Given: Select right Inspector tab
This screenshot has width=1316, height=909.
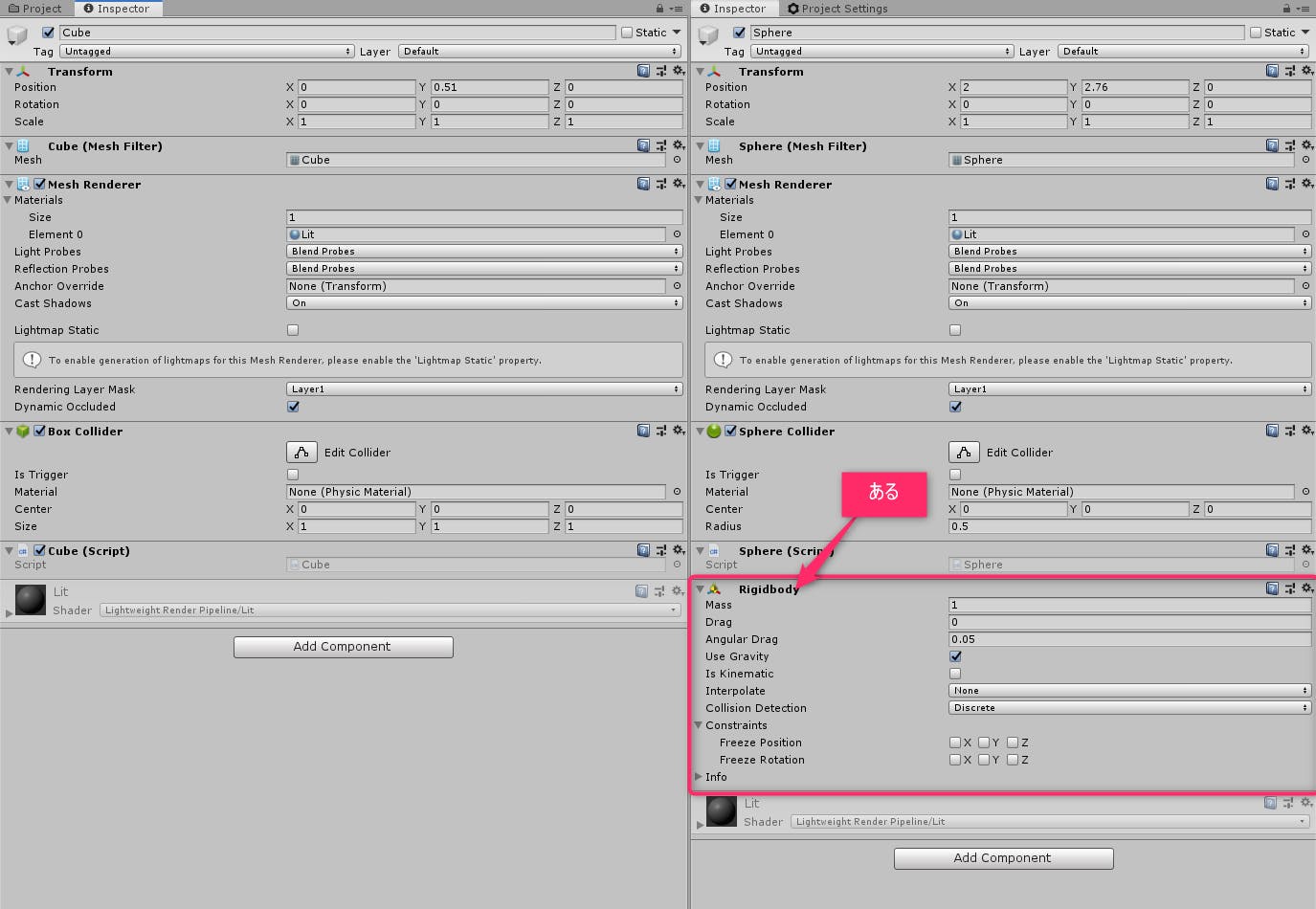Looking at the screenshot, I should [733, 9].
